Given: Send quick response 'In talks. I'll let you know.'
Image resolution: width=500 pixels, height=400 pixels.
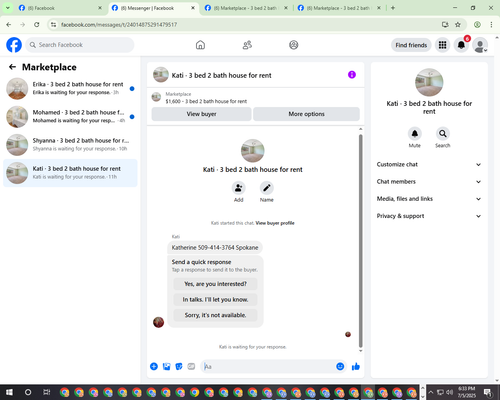Looking at the screenshot, I should [215, 300].
